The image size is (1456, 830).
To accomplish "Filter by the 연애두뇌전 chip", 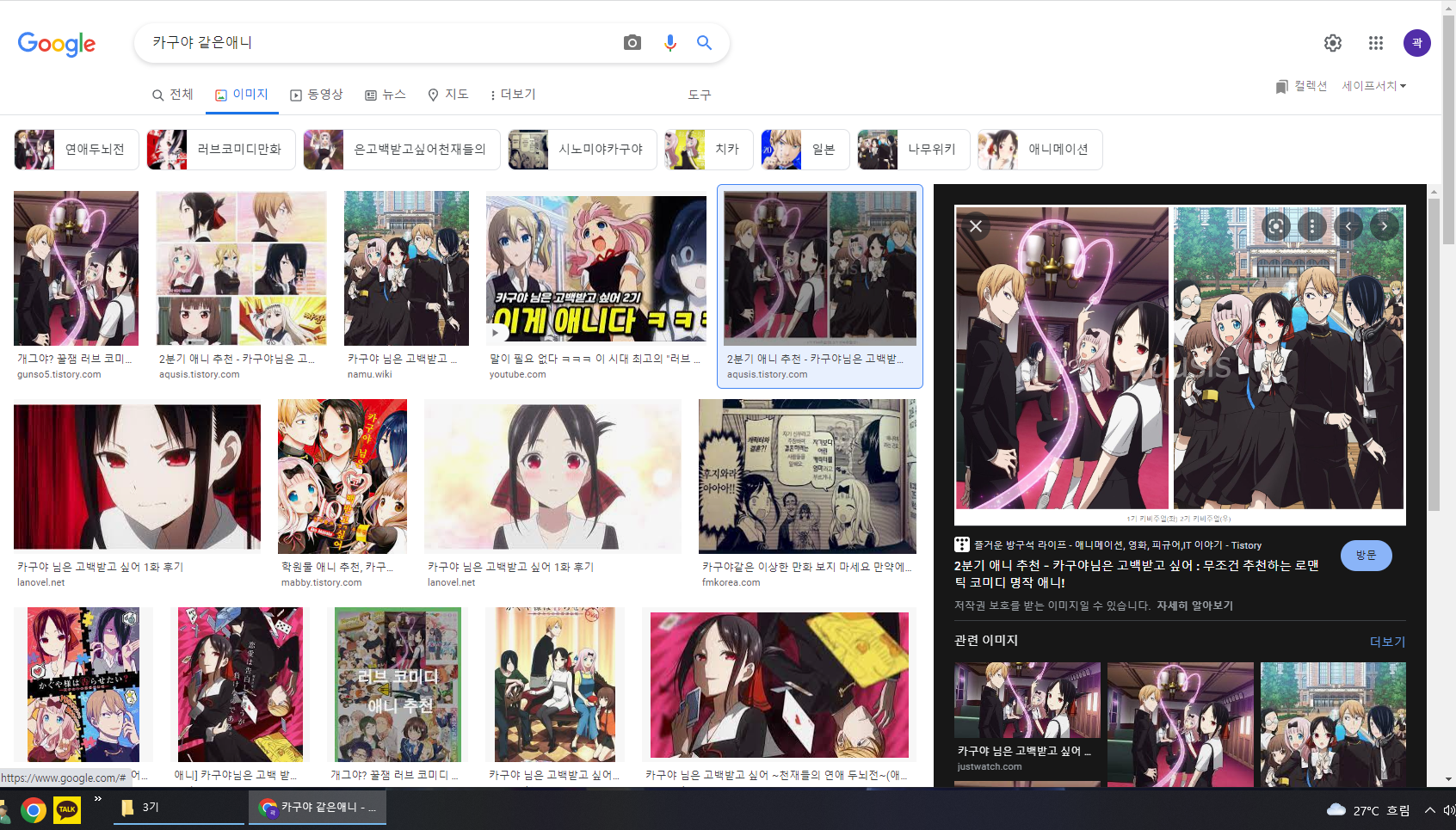I will click(x=76, y=150).
